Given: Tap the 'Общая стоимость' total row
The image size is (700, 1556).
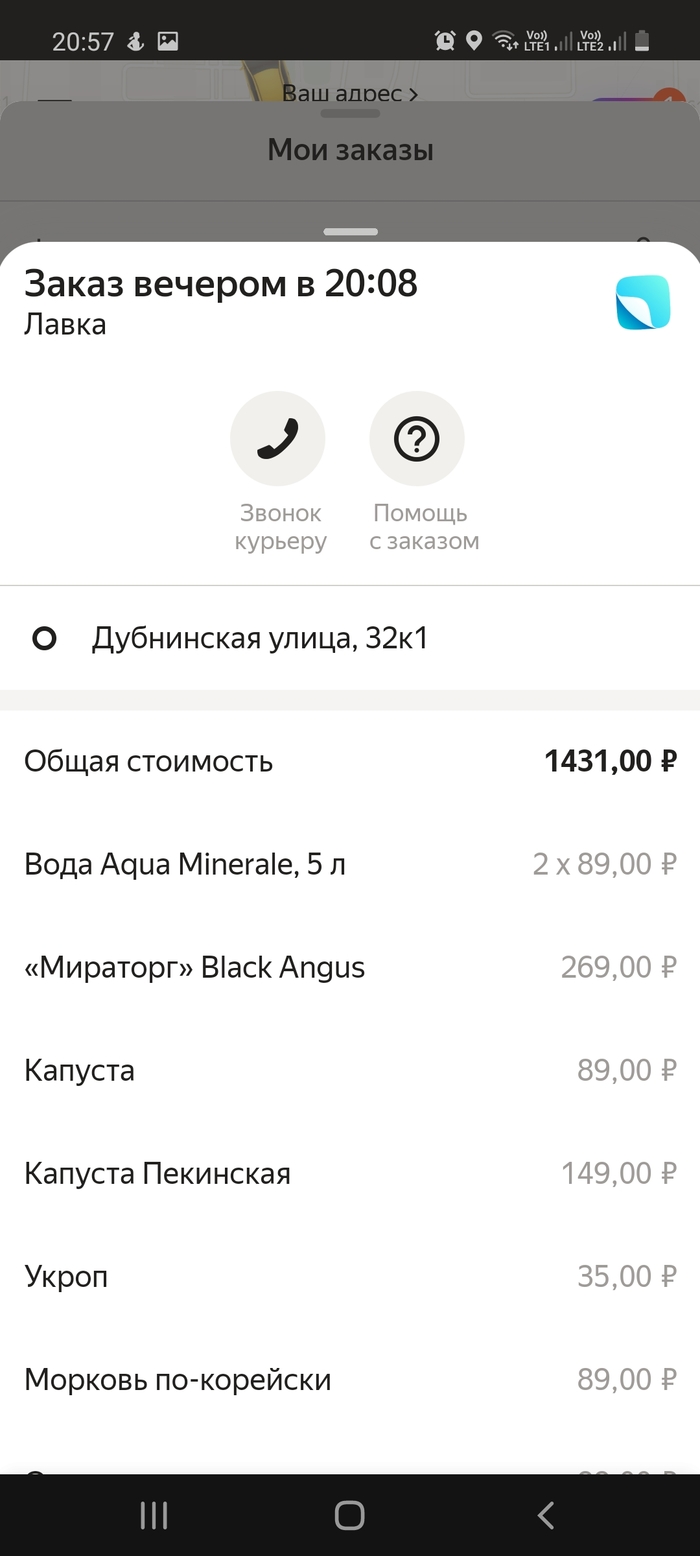Looking at the screenshot, I should click(x=148, y=761).
